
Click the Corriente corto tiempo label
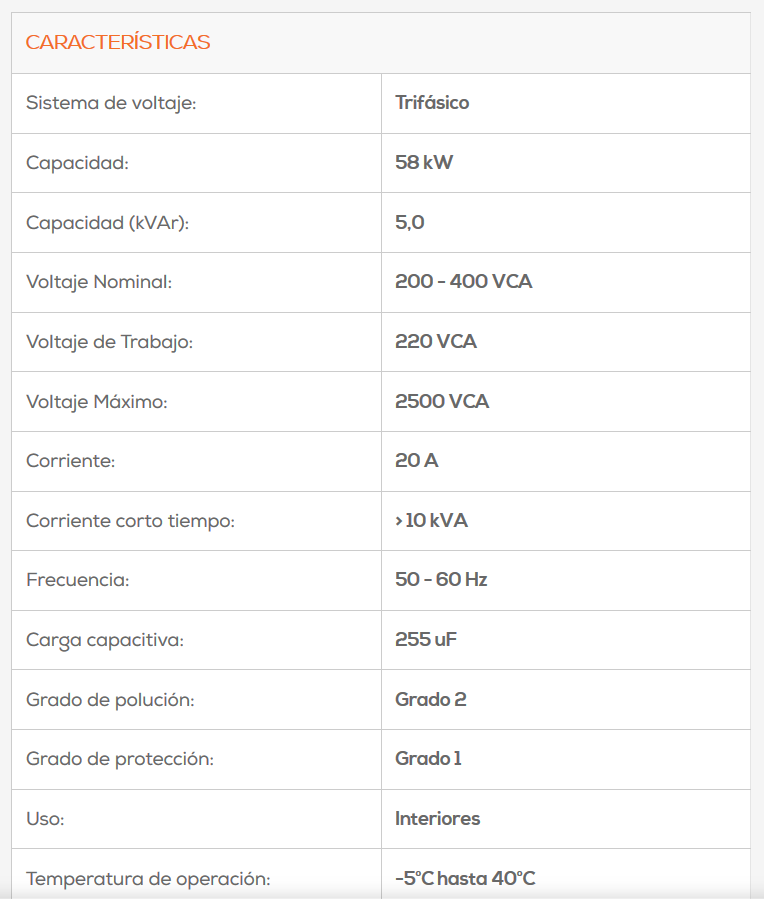click(131, 521)
